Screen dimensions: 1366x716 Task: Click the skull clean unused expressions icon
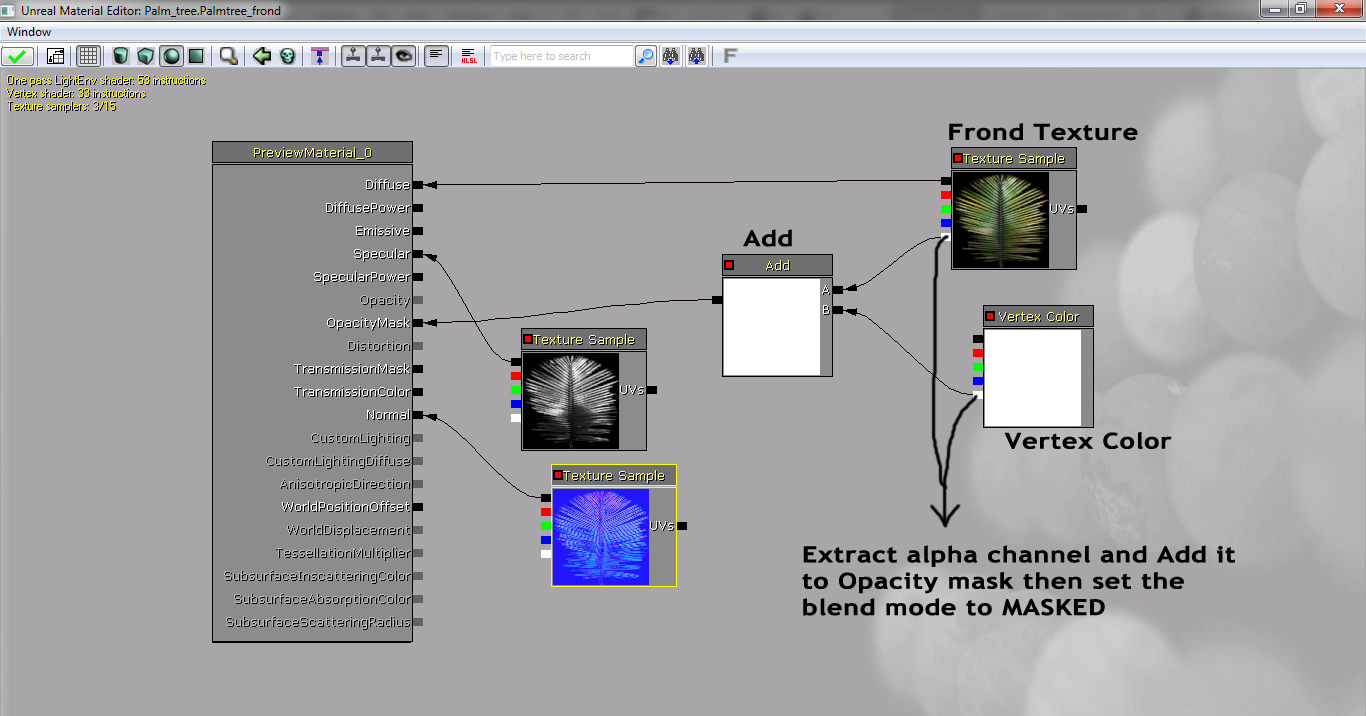288,56
